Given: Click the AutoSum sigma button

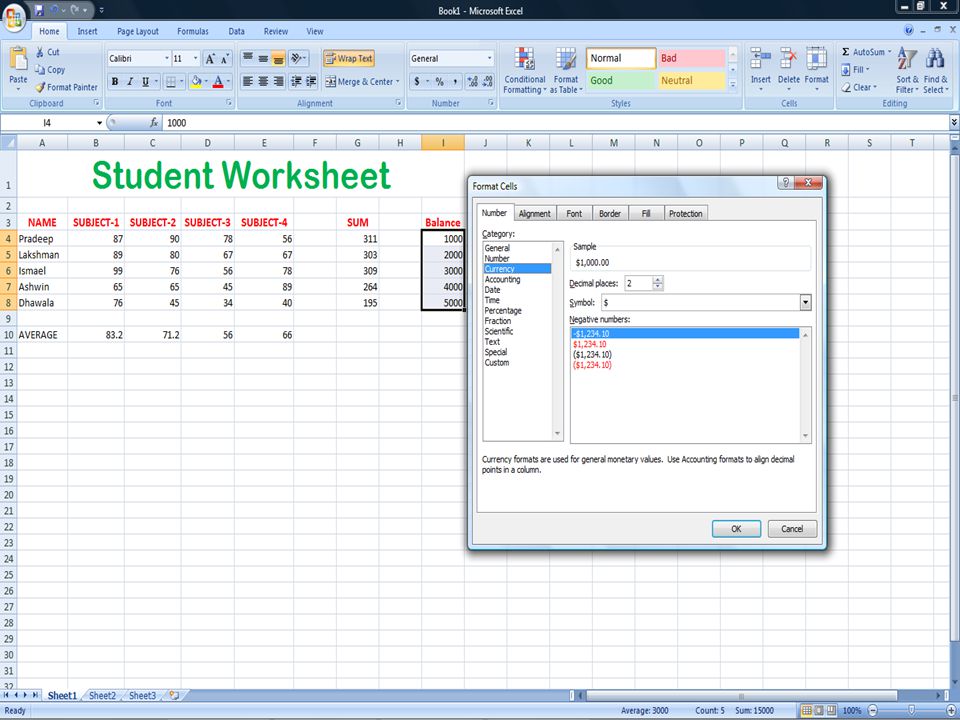Looking at the screenshot, I should coord(864,52).
